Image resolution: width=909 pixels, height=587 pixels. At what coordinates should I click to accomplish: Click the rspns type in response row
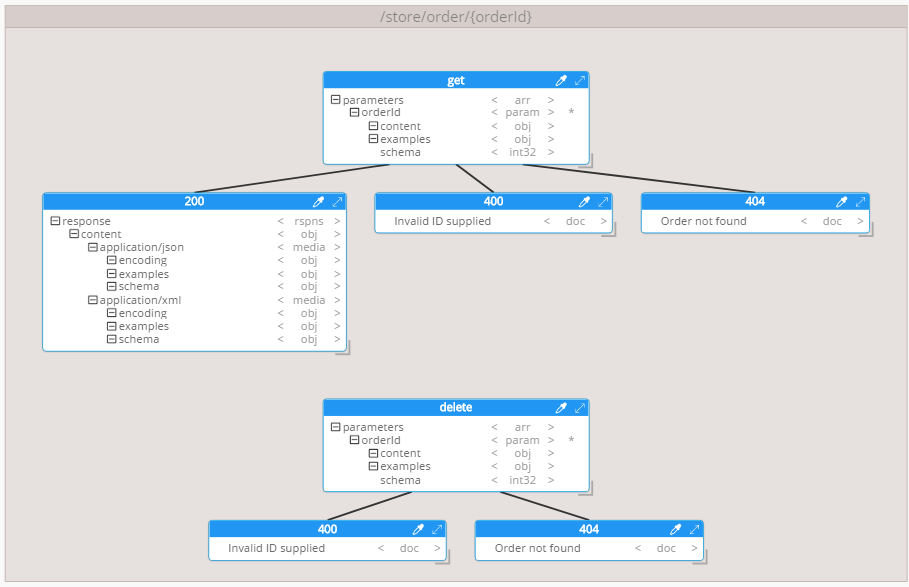tap(308, 221)
